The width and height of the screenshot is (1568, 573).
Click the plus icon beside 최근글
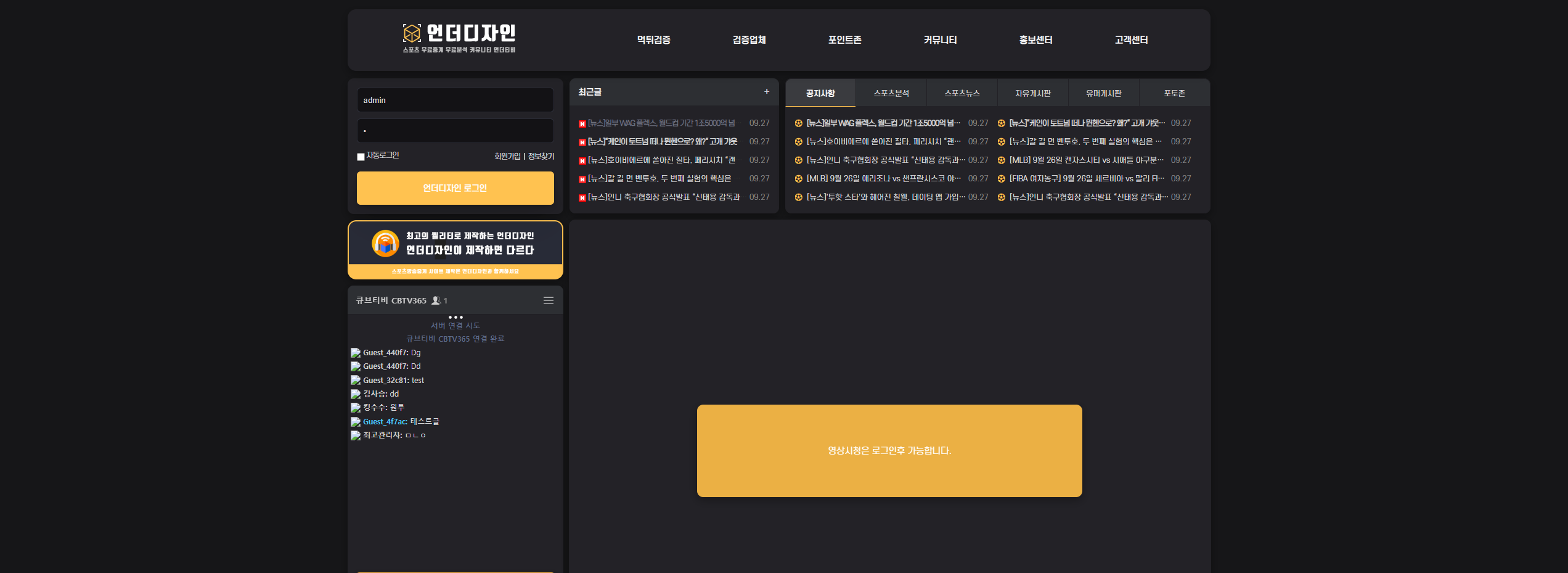[767, 91]
